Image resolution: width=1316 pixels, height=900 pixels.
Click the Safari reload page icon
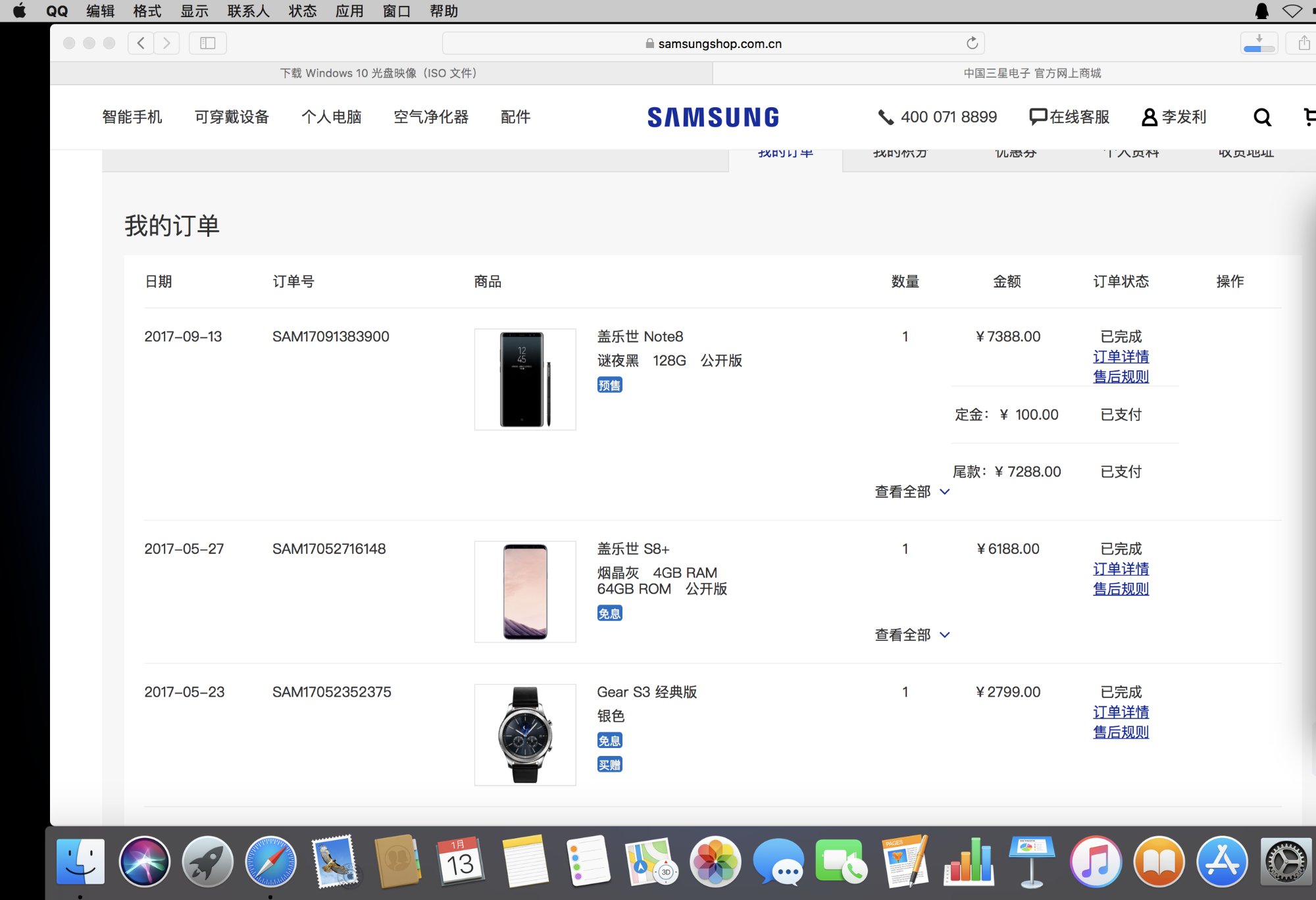click(x=972, y=43)
